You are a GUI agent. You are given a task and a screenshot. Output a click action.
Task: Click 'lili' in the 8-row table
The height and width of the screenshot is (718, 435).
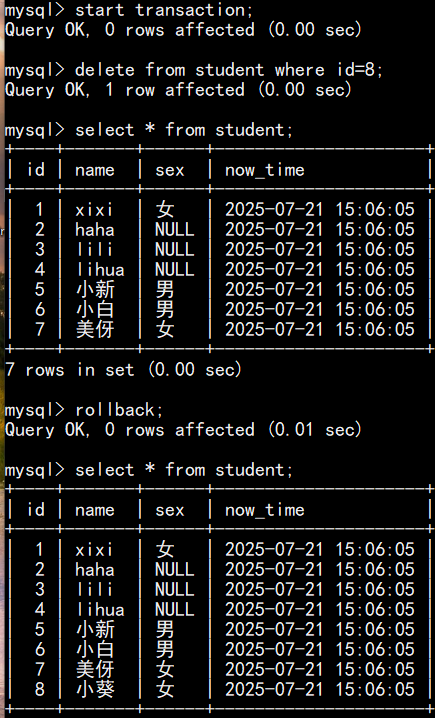[94, 589]
